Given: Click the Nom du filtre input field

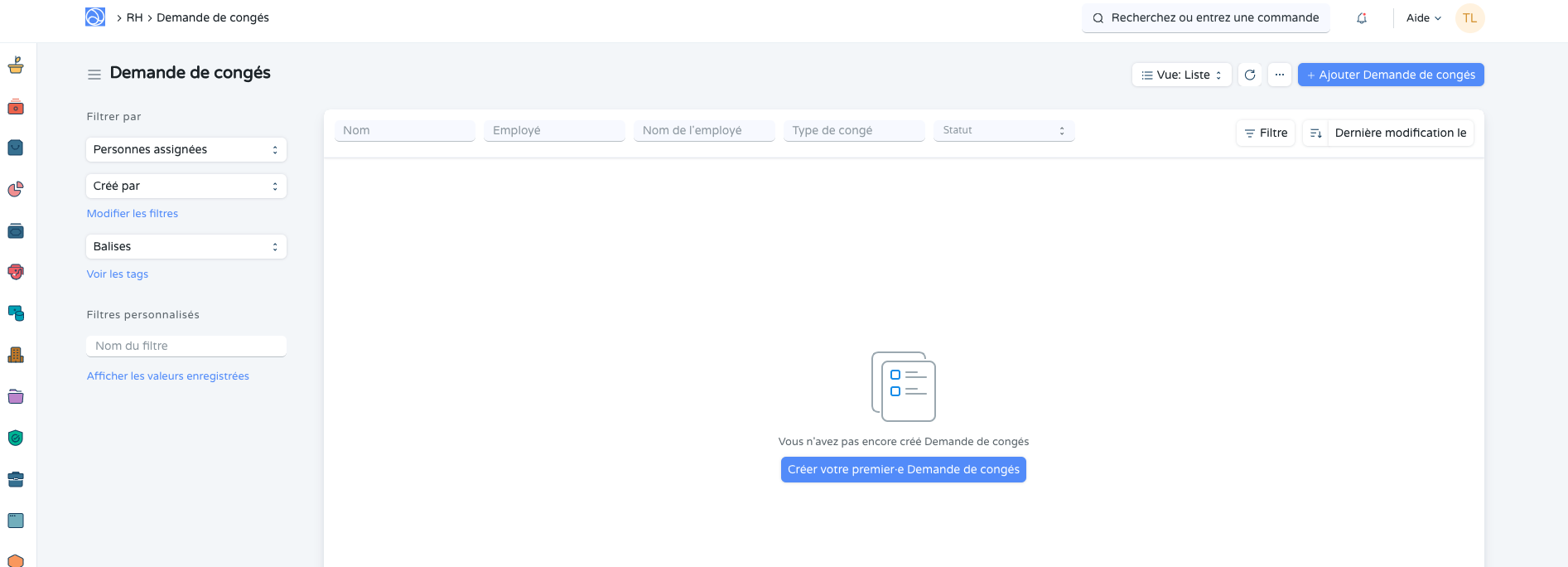Looking at the screenshot, I should coord(186,346).
